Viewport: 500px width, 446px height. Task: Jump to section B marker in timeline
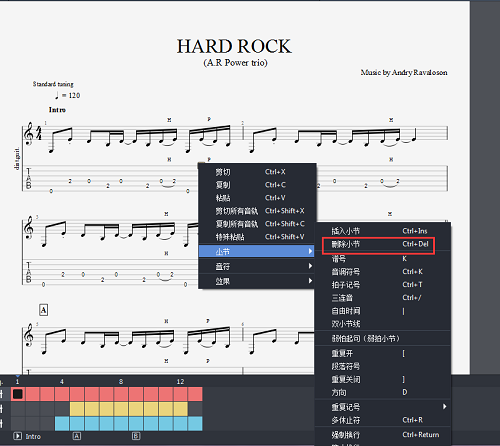136,436
